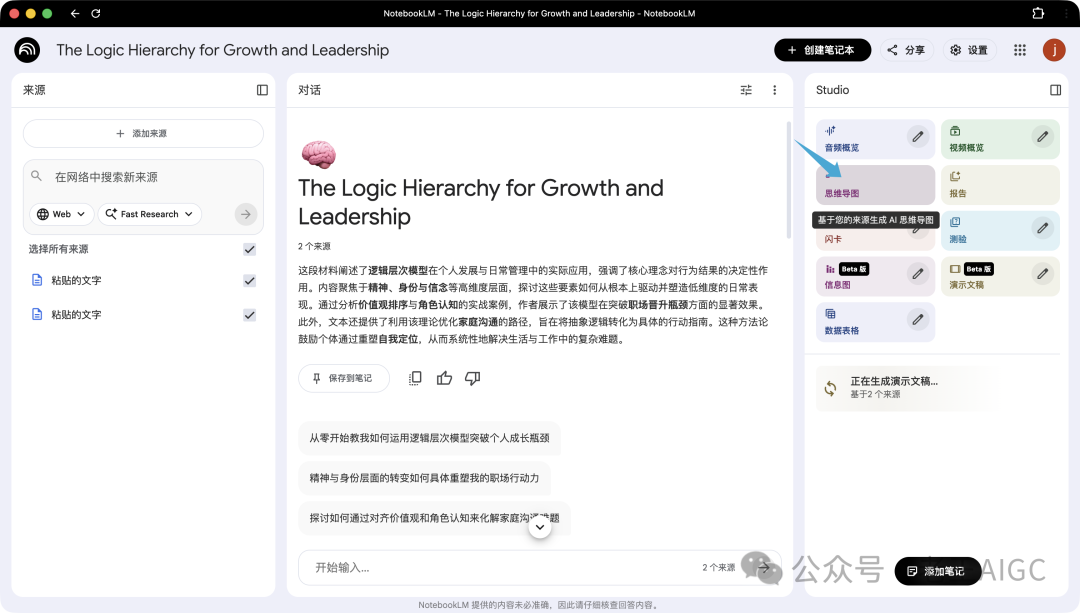Click 保存到笔记 to save the summary

[344, 378]
